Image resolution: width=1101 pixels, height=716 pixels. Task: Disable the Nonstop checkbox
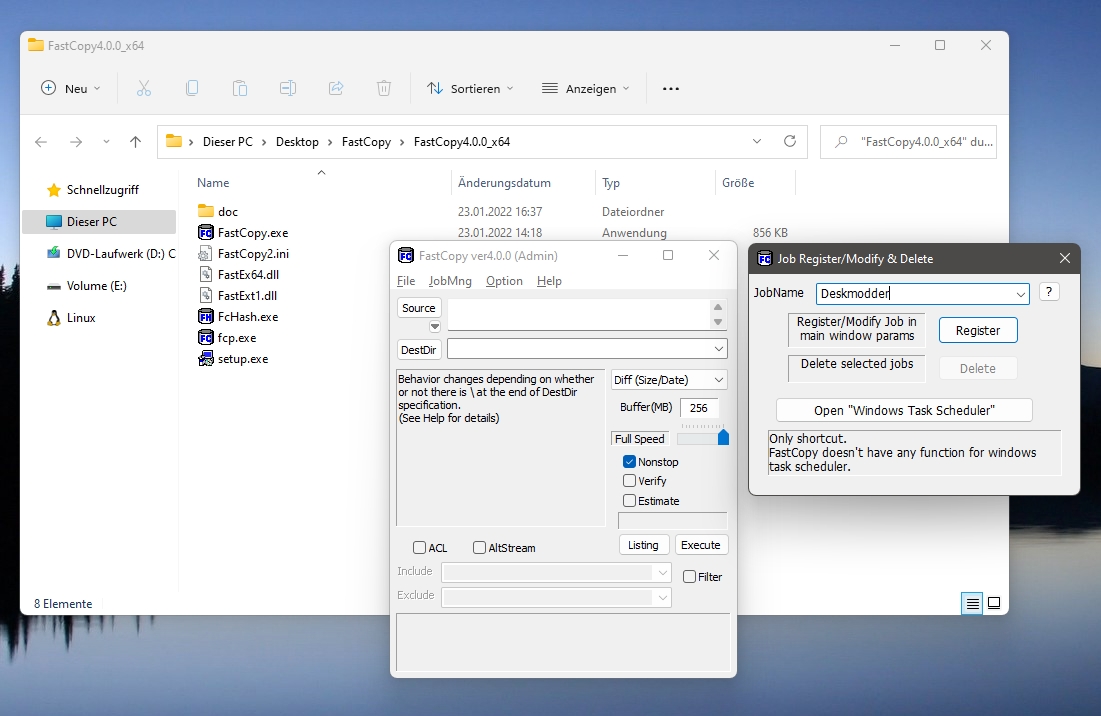(x=629, y=462)
